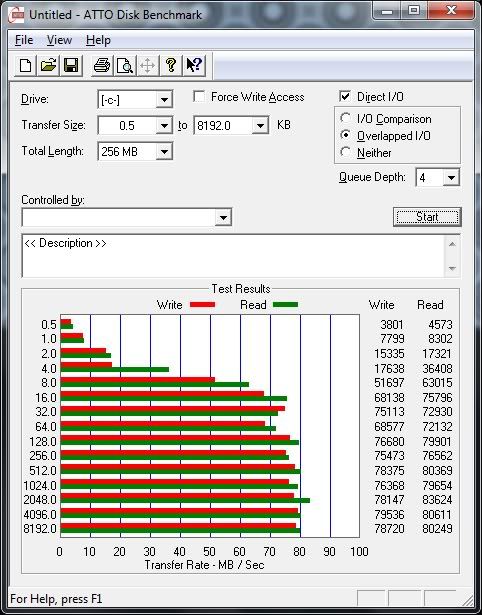Open the View menu
The image size is (482, 615).
[x=59, y=40]
